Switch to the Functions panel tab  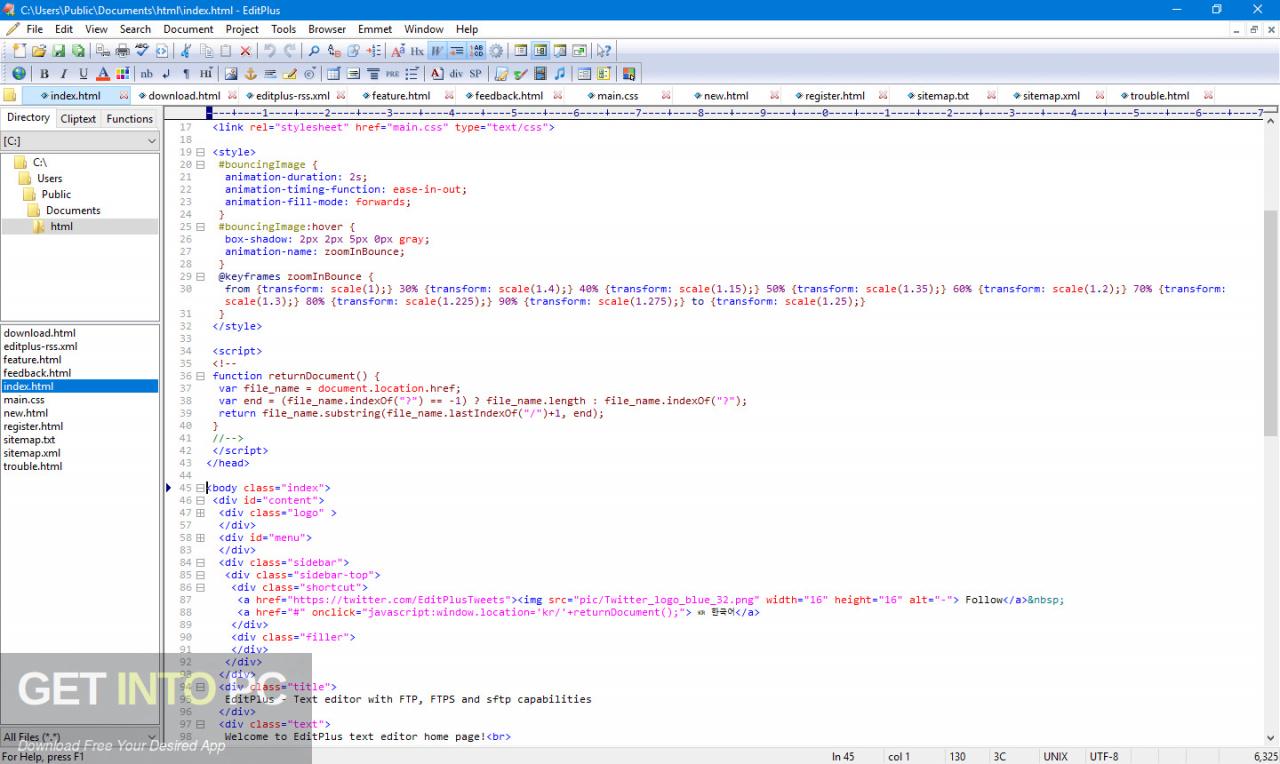tap(130, 118)
